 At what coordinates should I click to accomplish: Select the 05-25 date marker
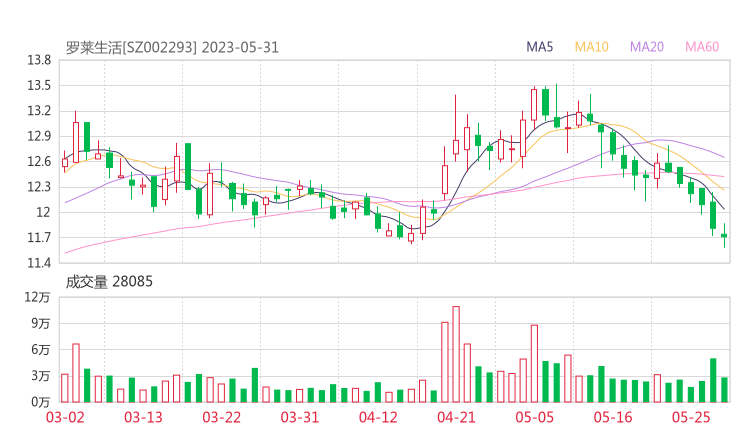pos(690,418)
